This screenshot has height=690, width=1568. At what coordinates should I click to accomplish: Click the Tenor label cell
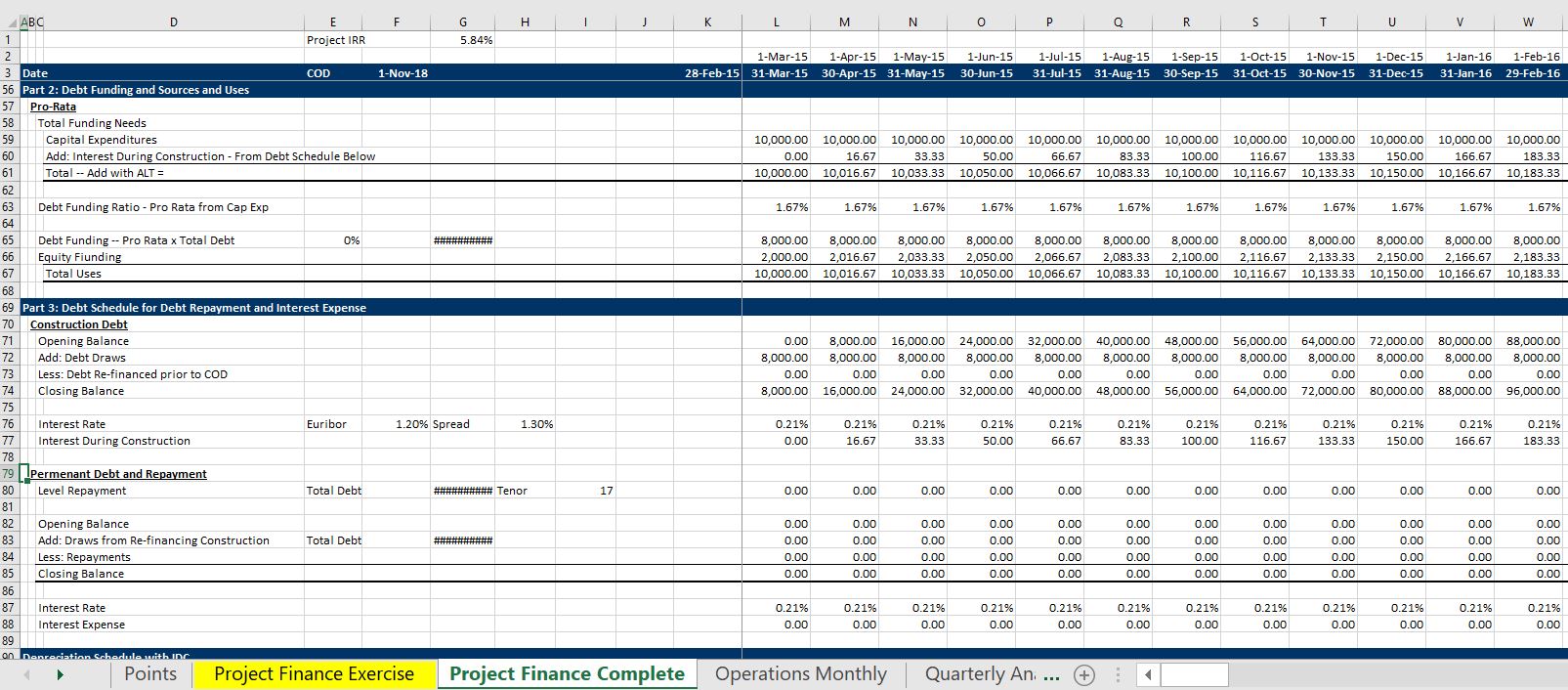tap(512, 491)
